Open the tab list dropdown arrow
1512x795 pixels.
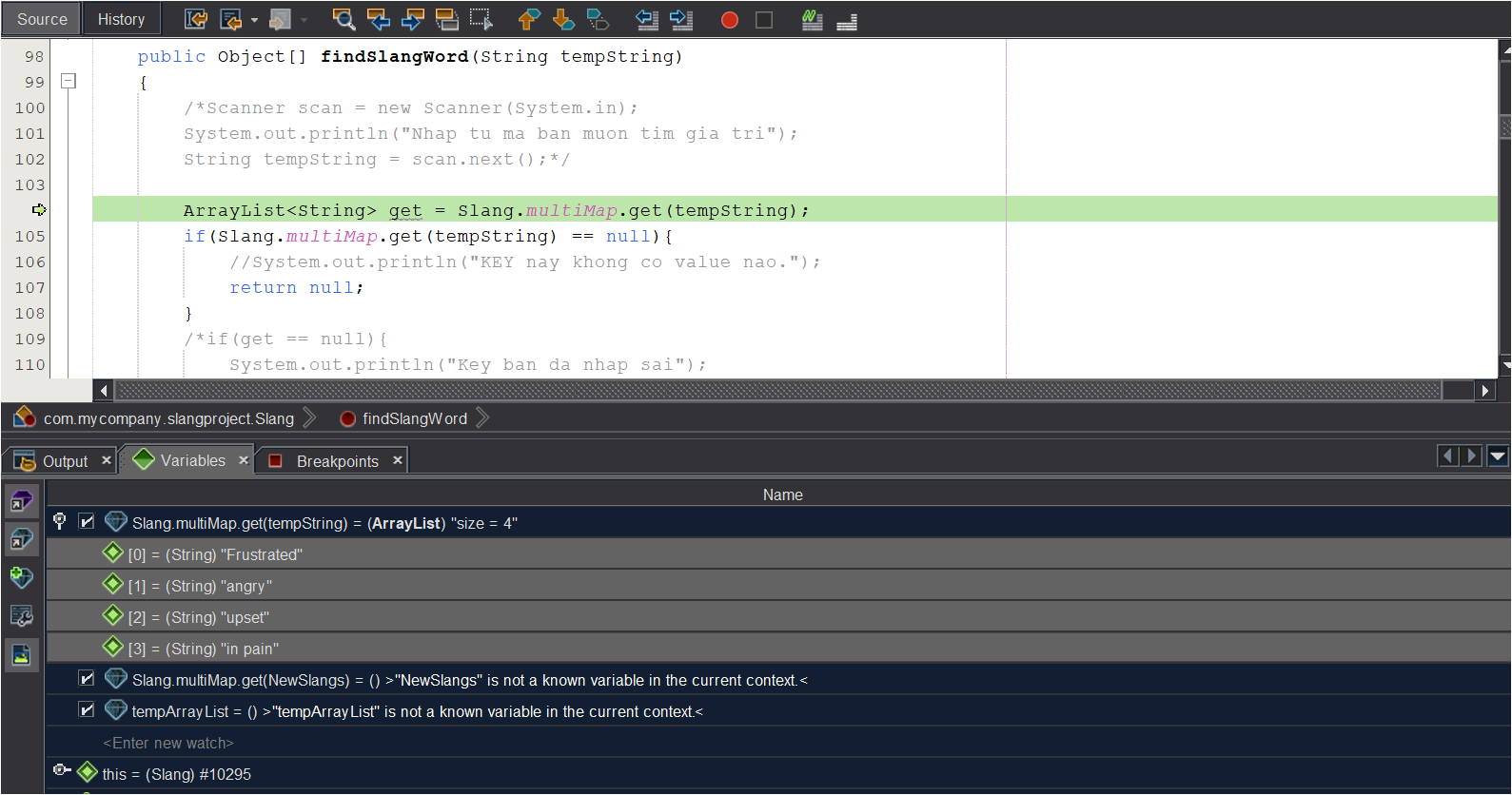point(1498,456)
